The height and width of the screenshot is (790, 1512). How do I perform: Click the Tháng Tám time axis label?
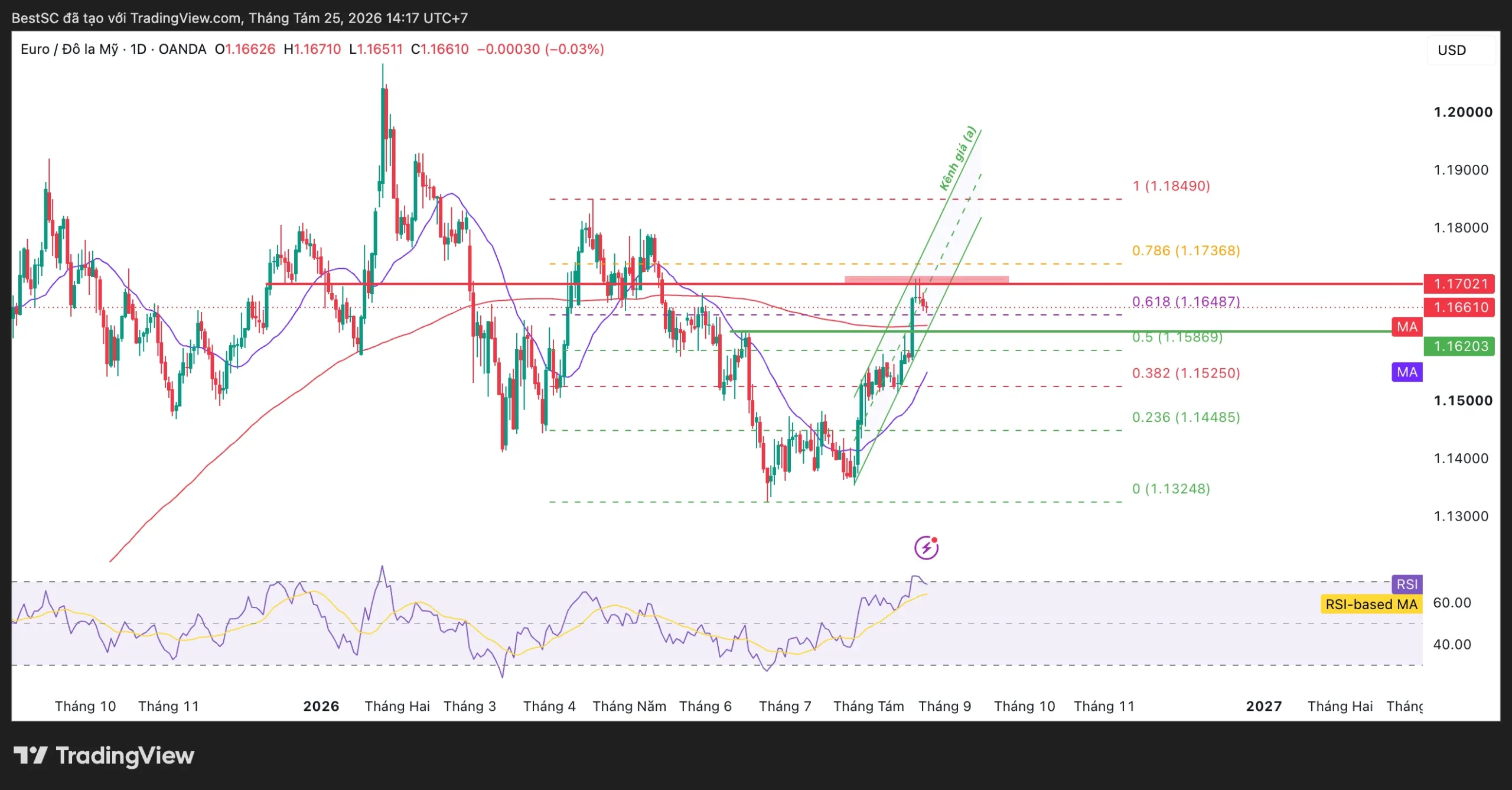coord(869,707)
